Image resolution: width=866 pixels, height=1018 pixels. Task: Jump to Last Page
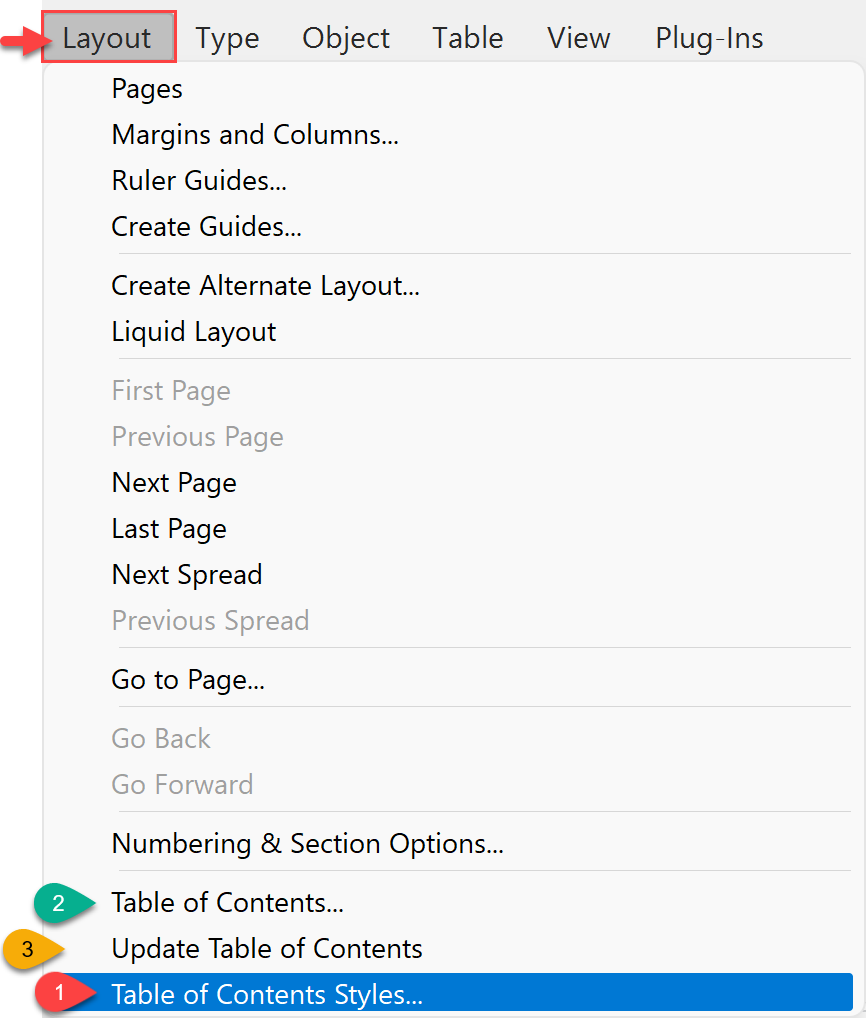[x=169, y=529]
